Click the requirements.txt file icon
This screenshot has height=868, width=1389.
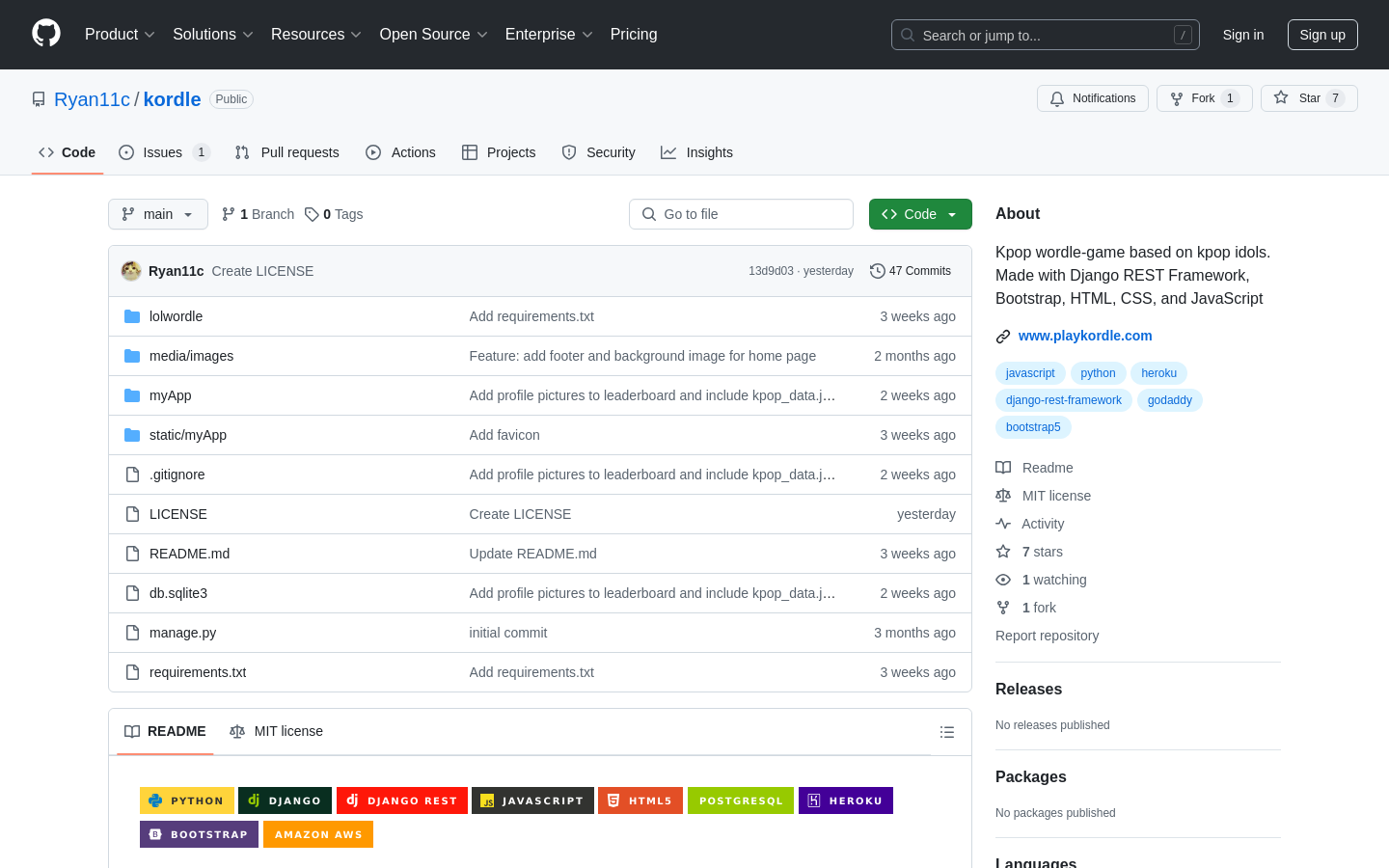coord(132,672)
